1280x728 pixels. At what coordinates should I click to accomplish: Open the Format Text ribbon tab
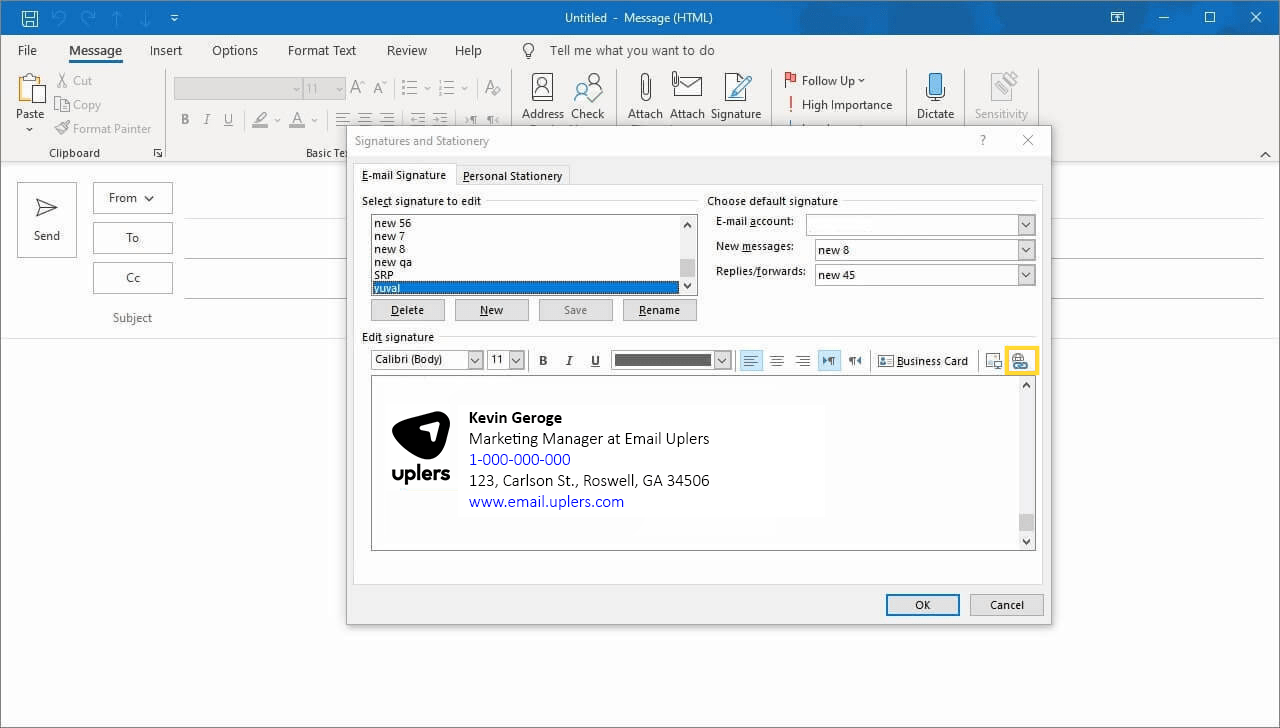pos(321,50)
